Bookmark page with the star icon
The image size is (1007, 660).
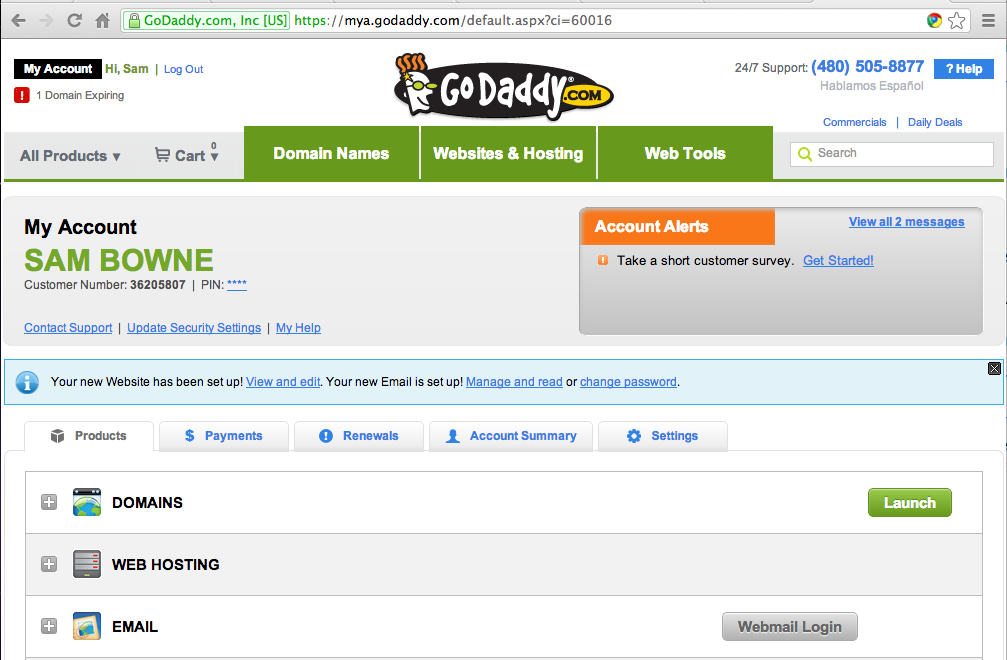pos(956,21)
